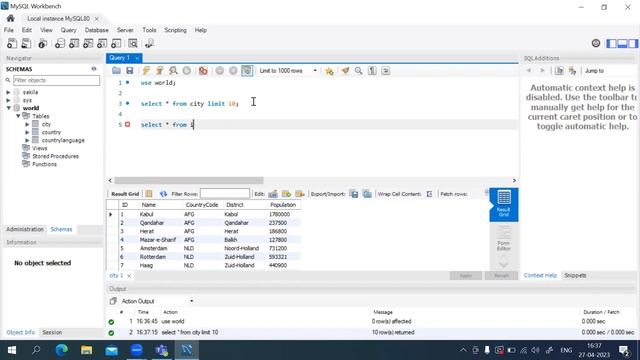Open the search table data icon
Screen dimensions: 640x360
point(133,43)
